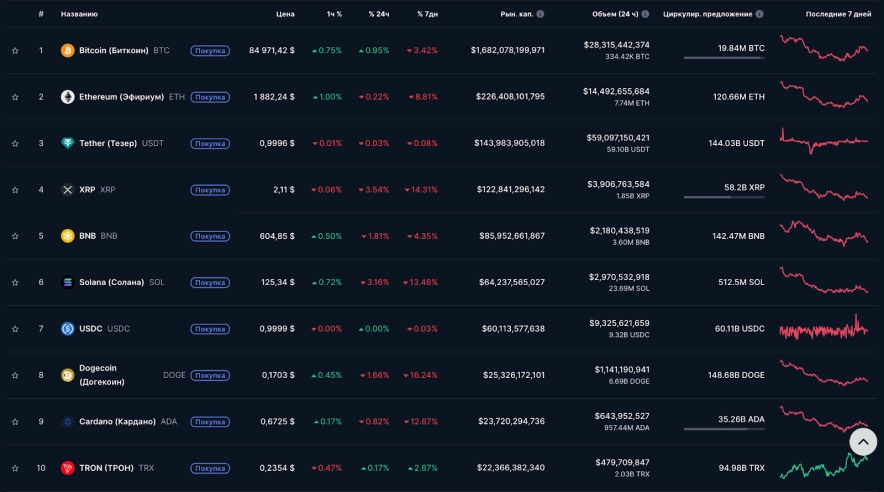The height and width of the screenshot is (492, 884).
Task: Open the USDC coin name link
Action: tap(93, 329)
